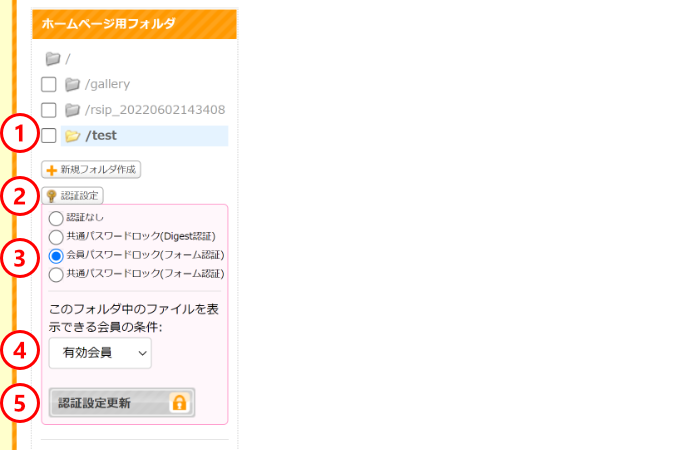Click the orange plus icon for new folder
700x450 pixels.
click(52, 170)
